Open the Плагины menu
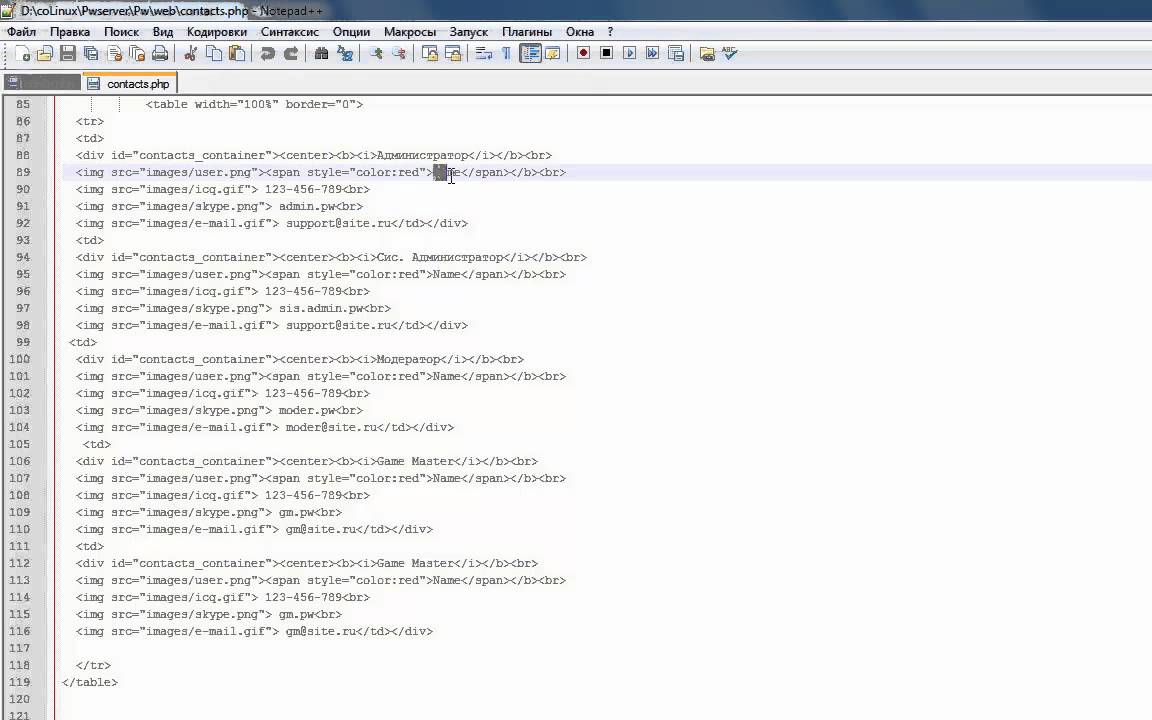Screen dimensions: 1152x720 527,32
